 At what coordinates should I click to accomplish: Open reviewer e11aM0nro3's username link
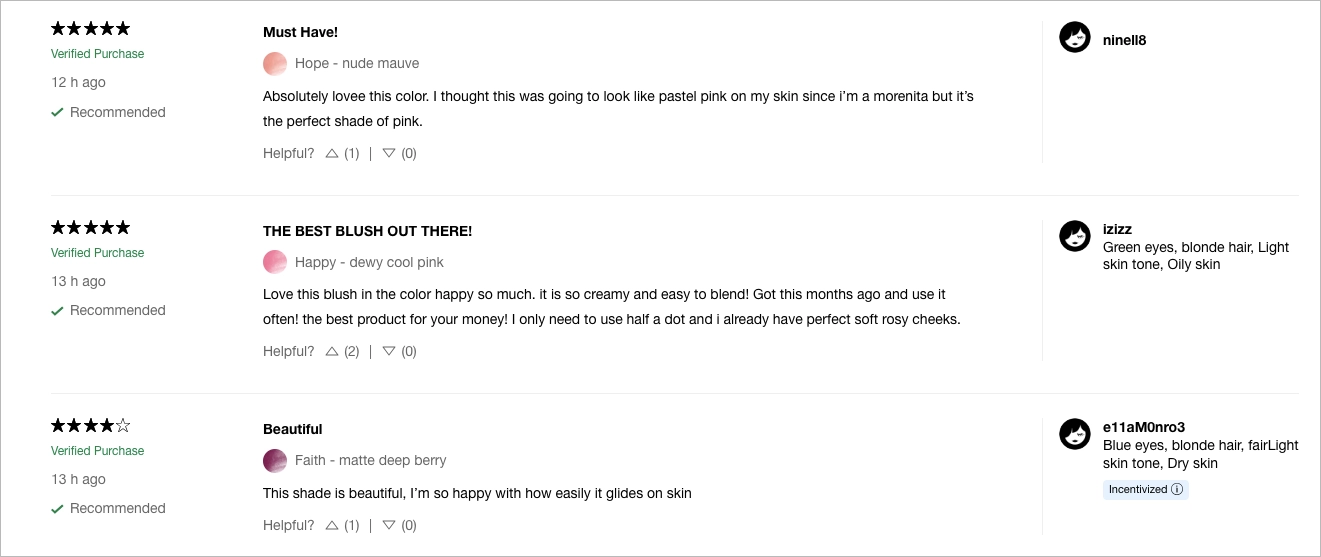1143,427
